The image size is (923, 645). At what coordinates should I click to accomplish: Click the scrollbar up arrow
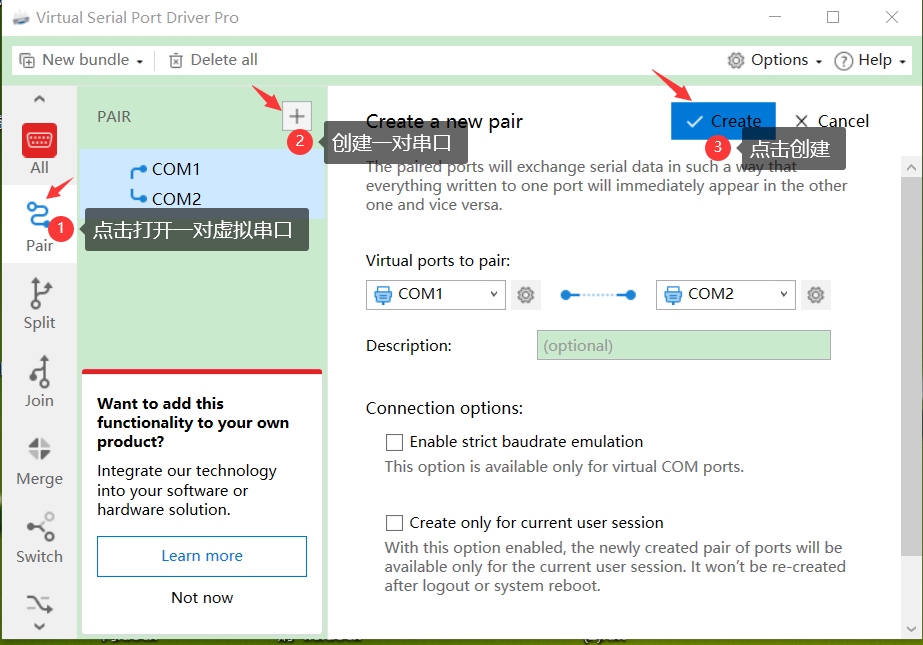pyautogui.click(x=911, y=167)
